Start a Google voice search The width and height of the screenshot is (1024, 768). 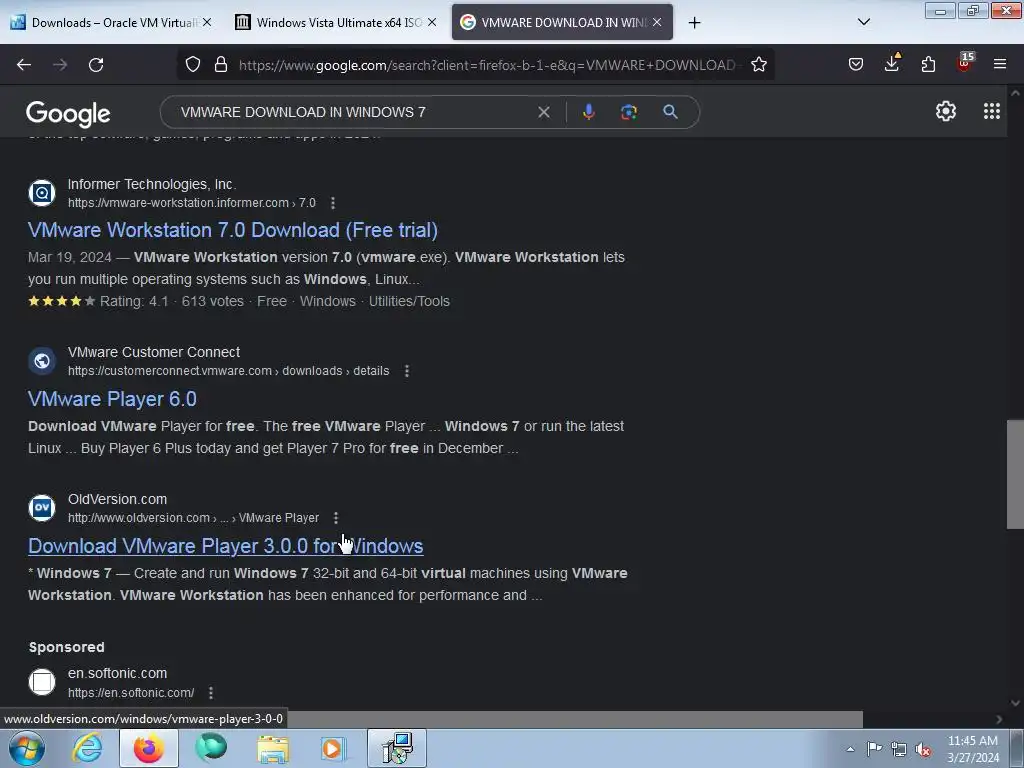click(588, 112)
